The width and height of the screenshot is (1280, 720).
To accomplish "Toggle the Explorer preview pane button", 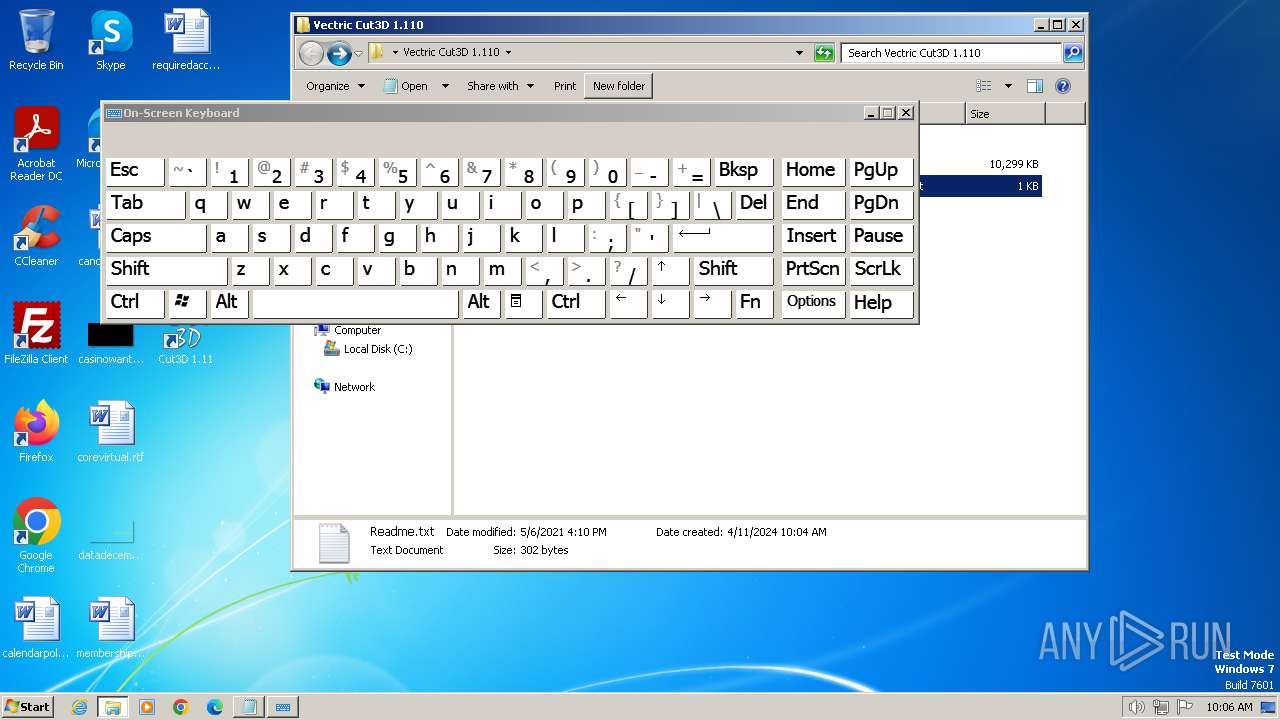I will click(x=1035, y=86).
